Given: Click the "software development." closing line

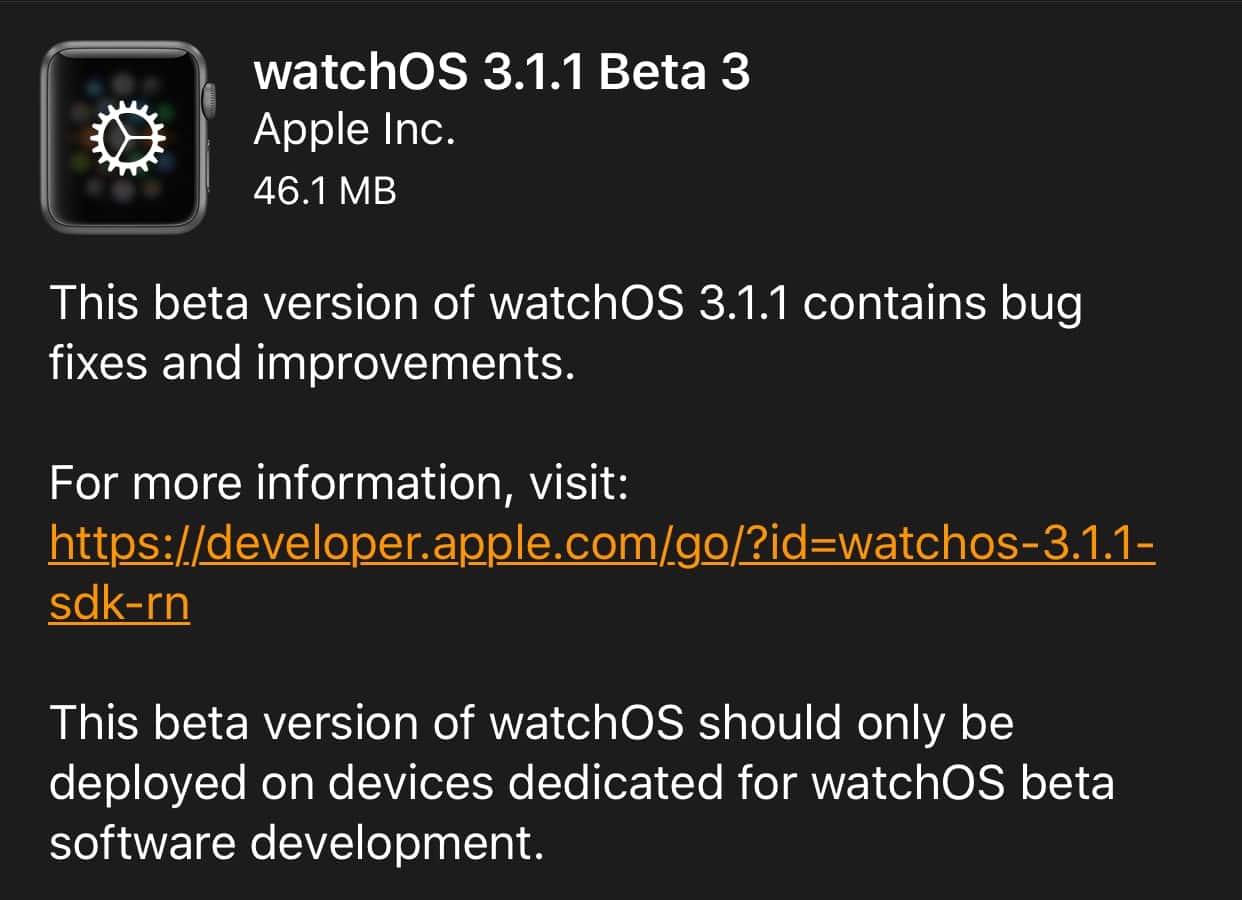Looking at the screenshot, I should pyautogui.click(x=297, y=844).
